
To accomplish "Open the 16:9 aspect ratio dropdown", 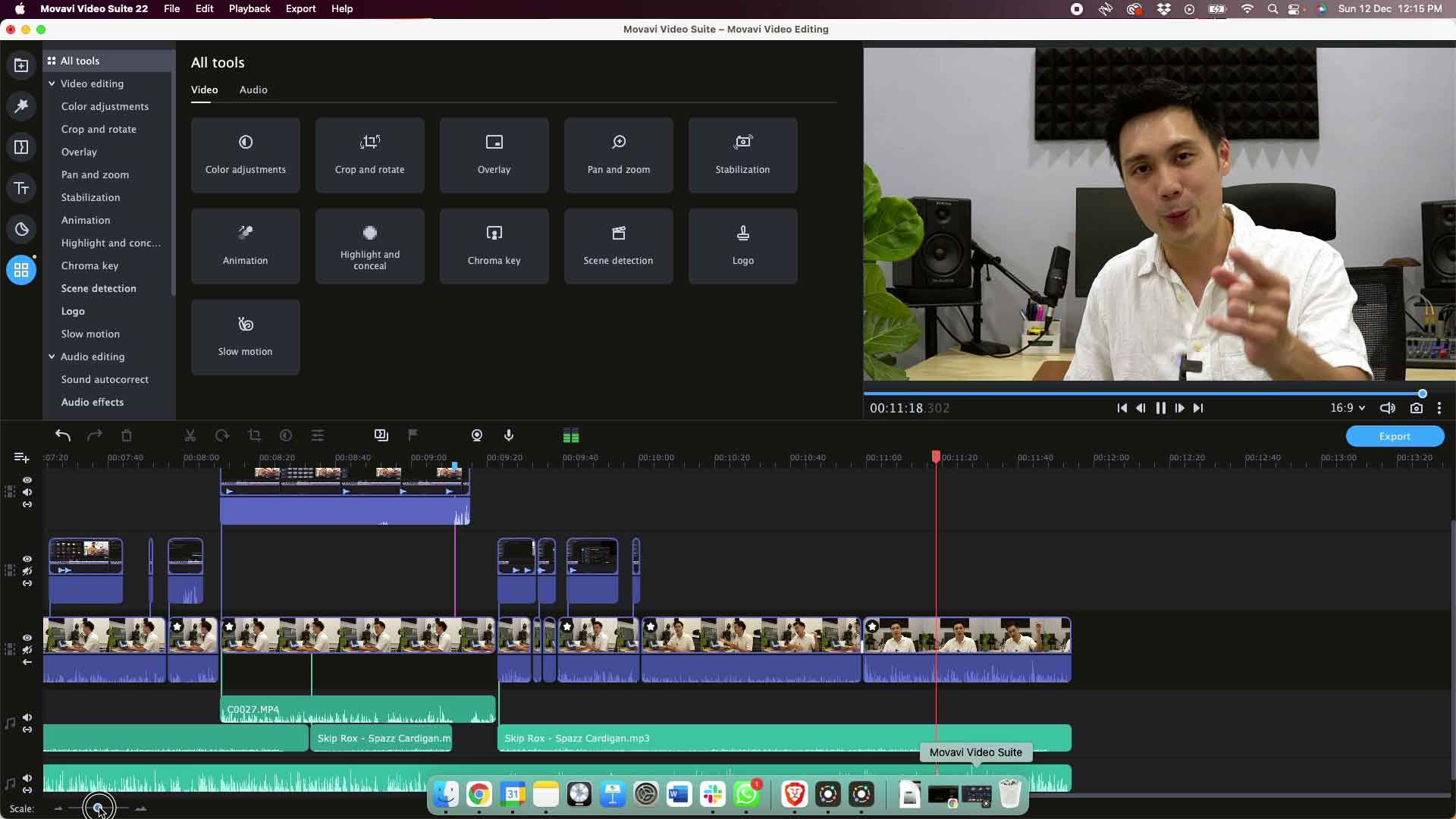I will [1348, 408].
